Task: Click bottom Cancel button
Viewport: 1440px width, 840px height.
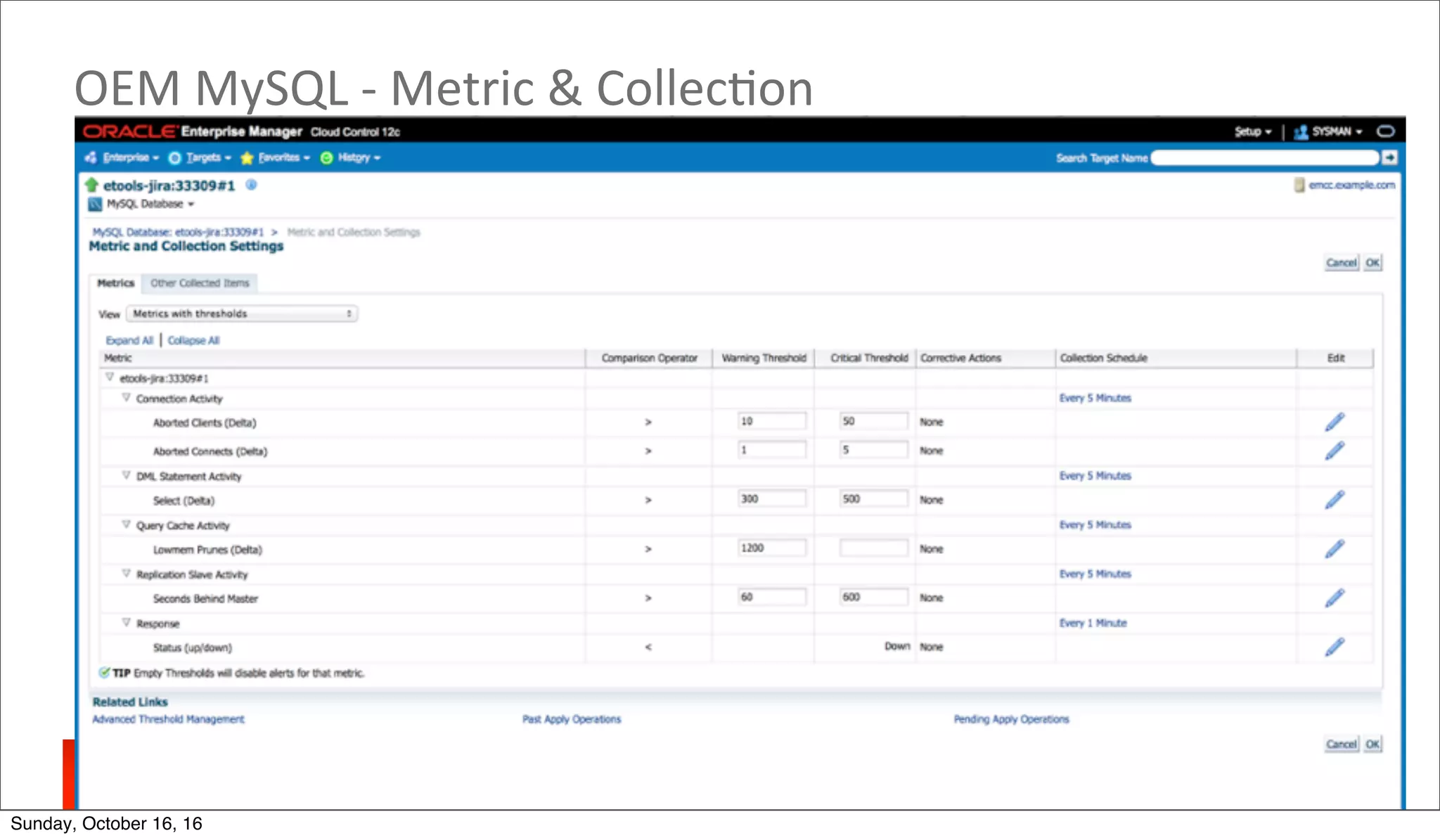Action: click(x=1341, y=744)
